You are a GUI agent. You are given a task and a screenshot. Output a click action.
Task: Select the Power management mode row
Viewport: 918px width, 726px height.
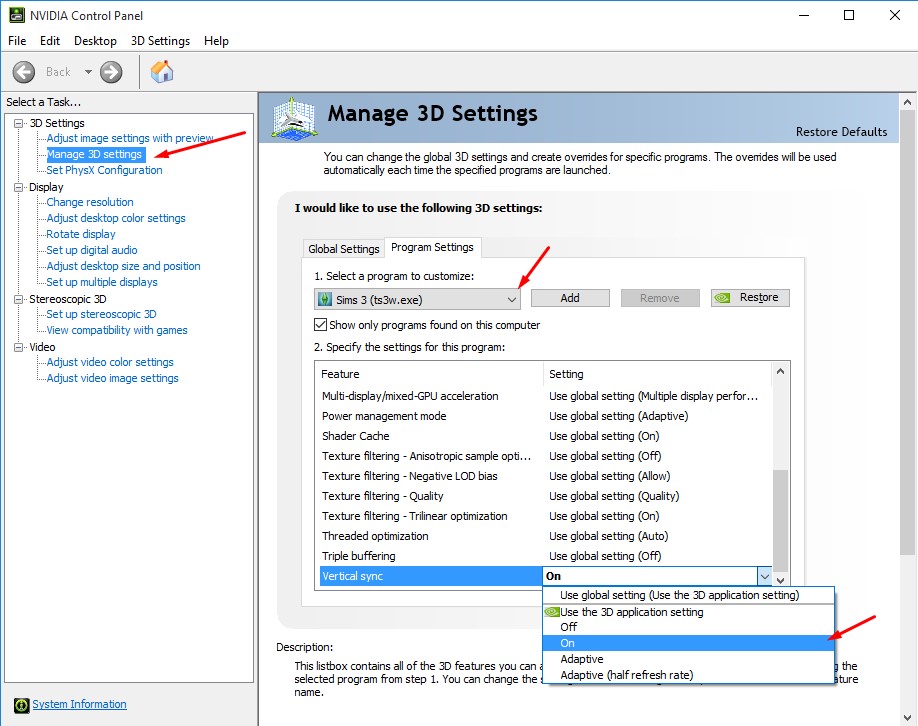point(546,416)
